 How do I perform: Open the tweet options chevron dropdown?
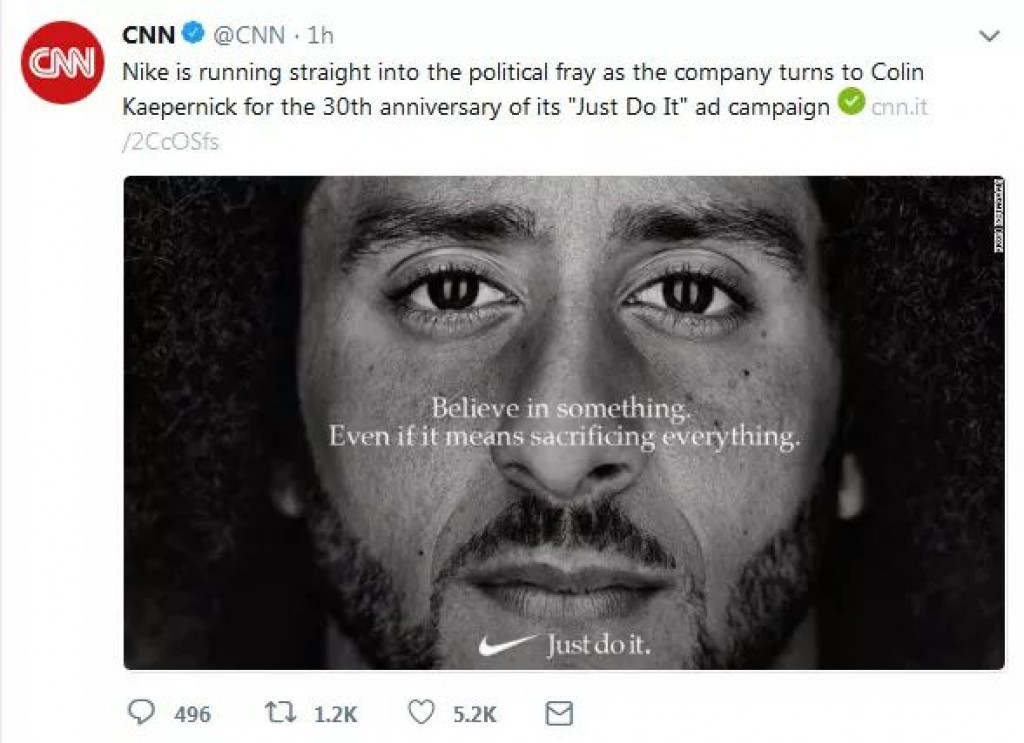coord(988,36)
